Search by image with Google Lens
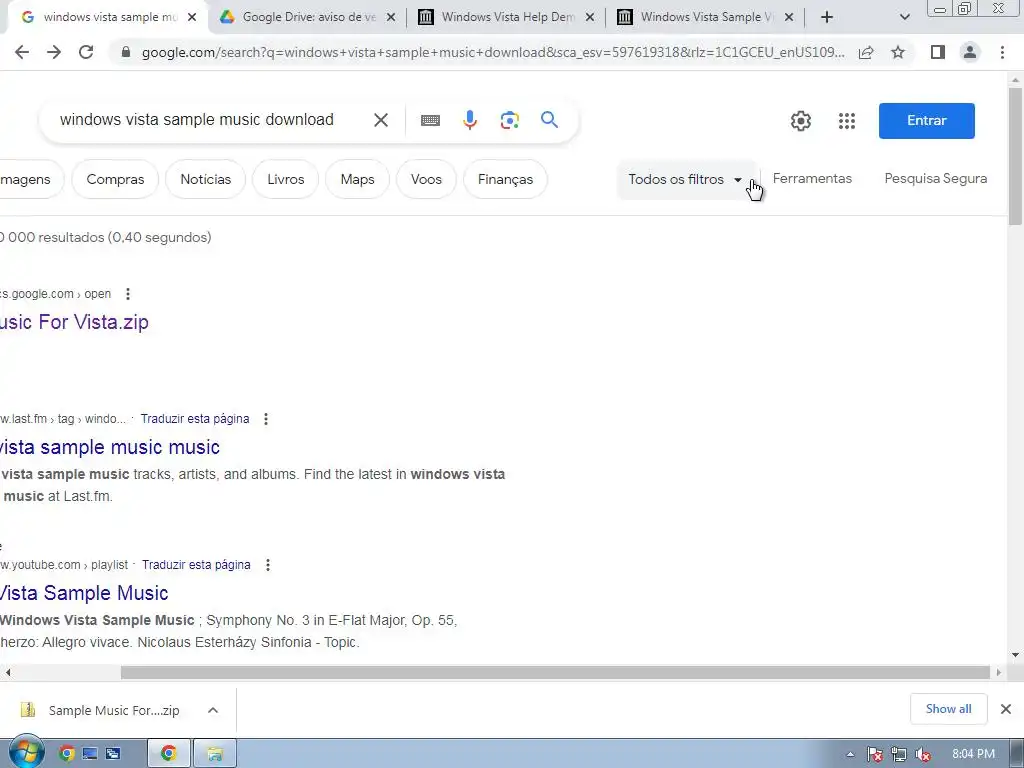This screenshot has width=1024, height=768. [509, 120]
